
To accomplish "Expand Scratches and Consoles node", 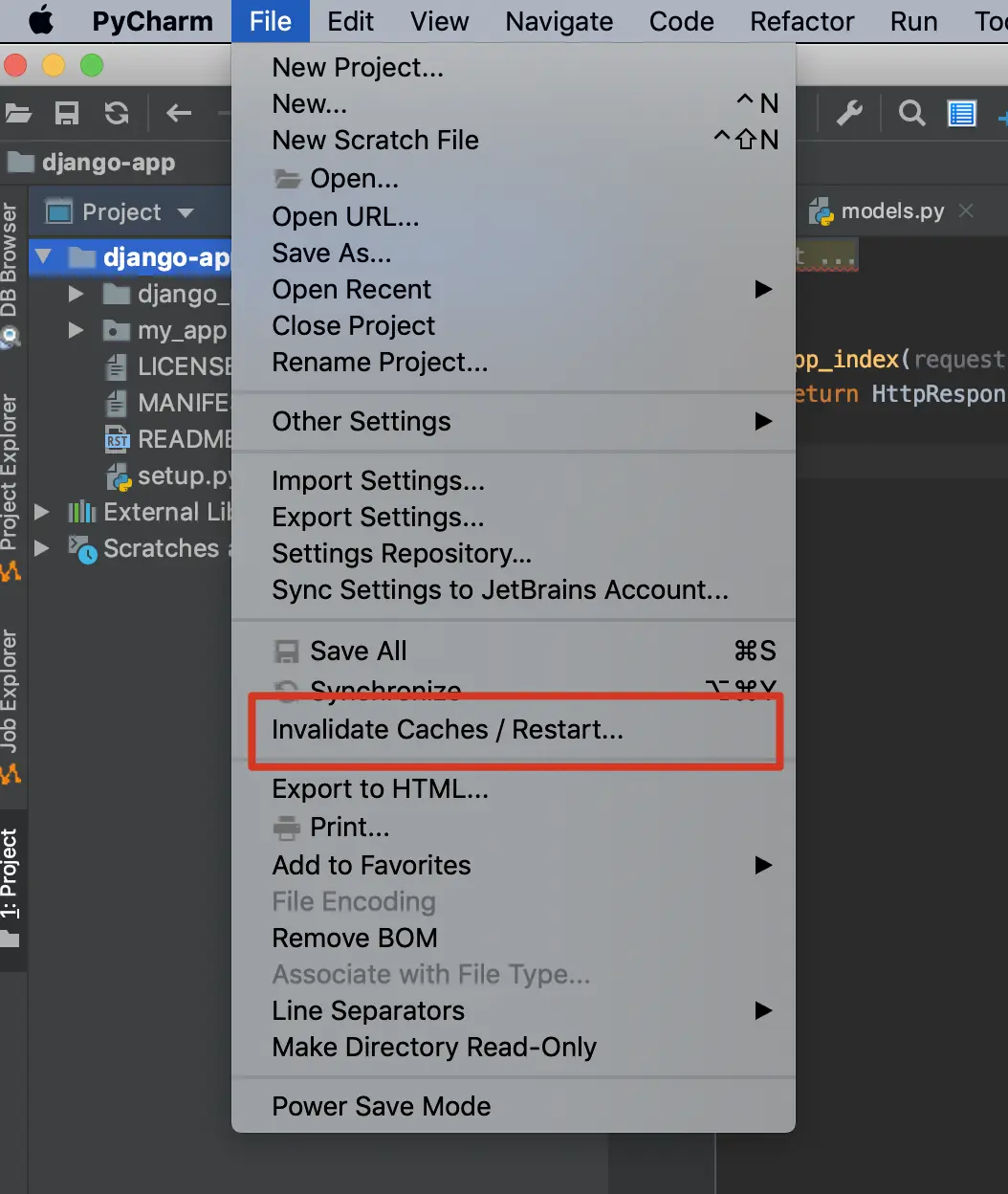I will click(42, 548).
